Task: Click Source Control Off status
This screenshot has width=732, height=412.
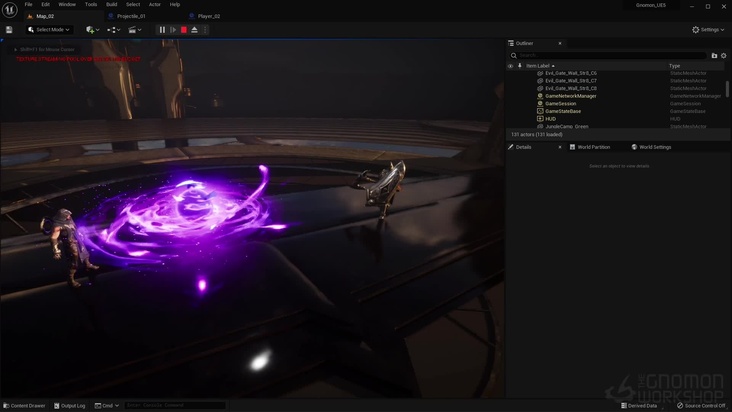Action: pyautogui.click(x=701, y=406)
